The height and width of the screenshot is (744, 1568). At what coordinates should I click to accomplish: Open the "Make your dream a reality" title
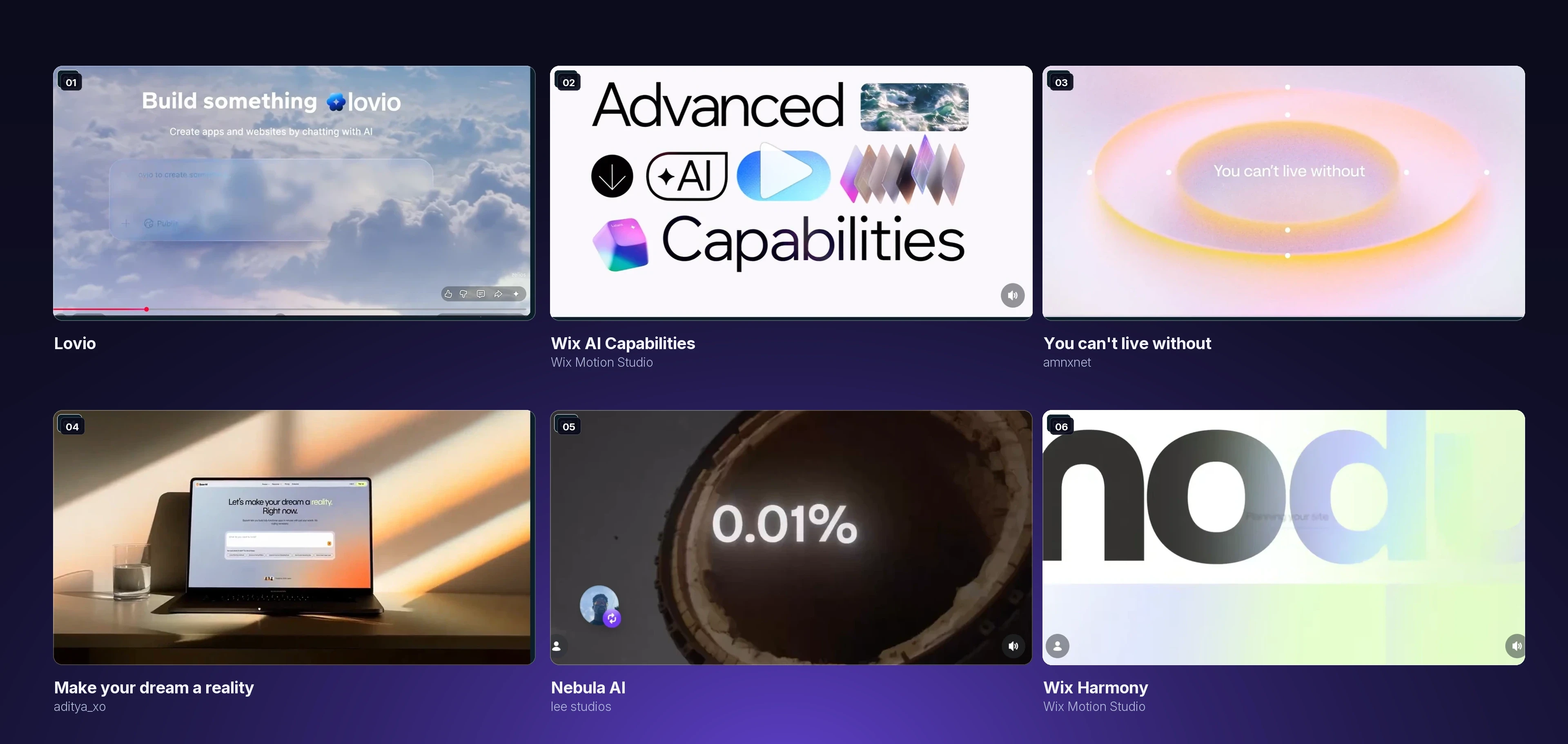(x=154, y=688)
